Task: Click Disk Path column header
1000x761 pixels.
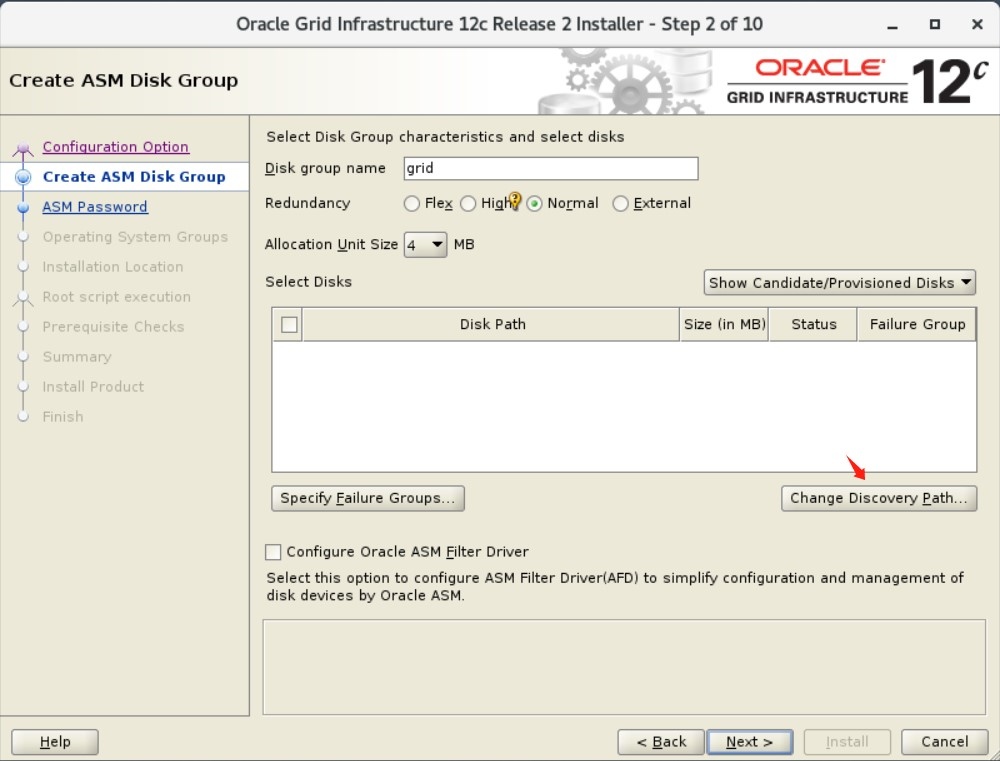Action: pos(491,325)
